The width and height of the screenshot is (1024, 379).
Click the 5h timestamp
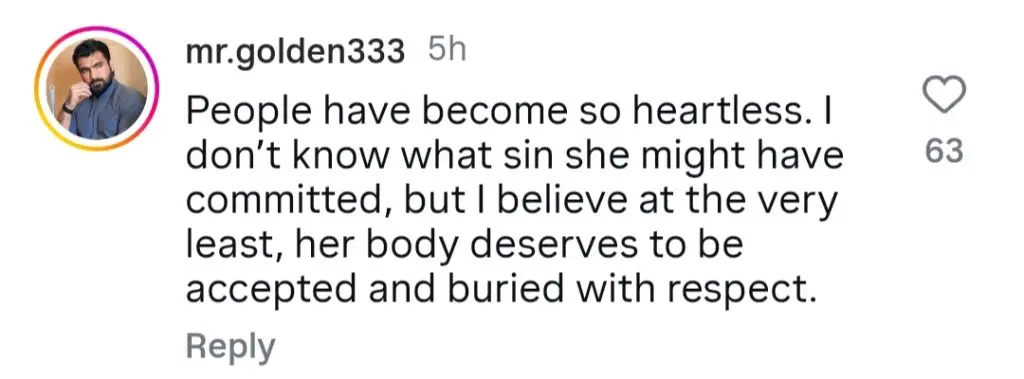click(x=447, y=50)
